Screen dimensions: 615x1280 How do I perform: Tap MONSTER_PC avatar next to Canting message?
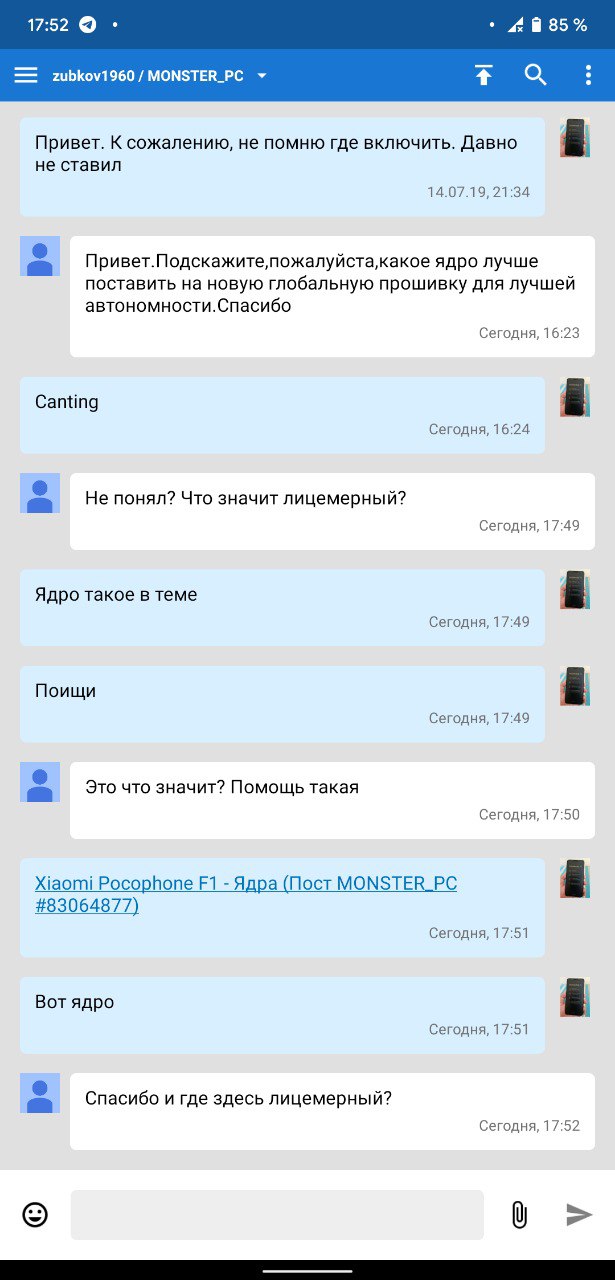(x=574, y=397)
